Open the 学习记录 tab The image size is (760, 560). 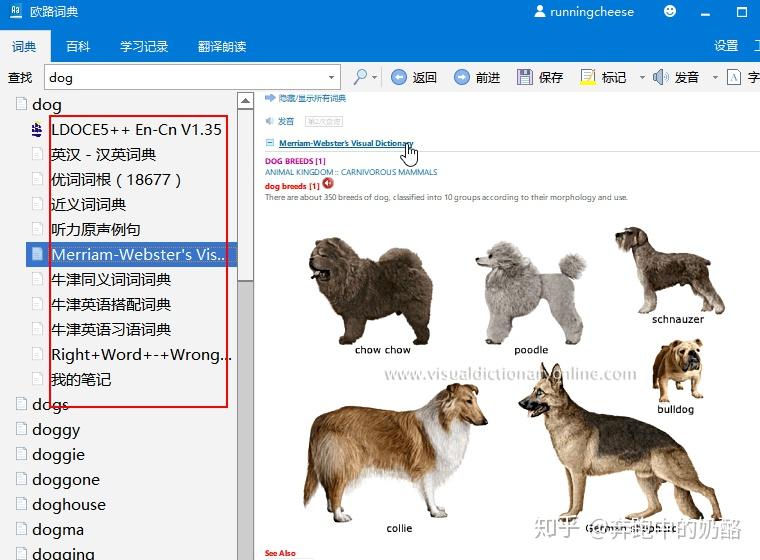(144, 47)
